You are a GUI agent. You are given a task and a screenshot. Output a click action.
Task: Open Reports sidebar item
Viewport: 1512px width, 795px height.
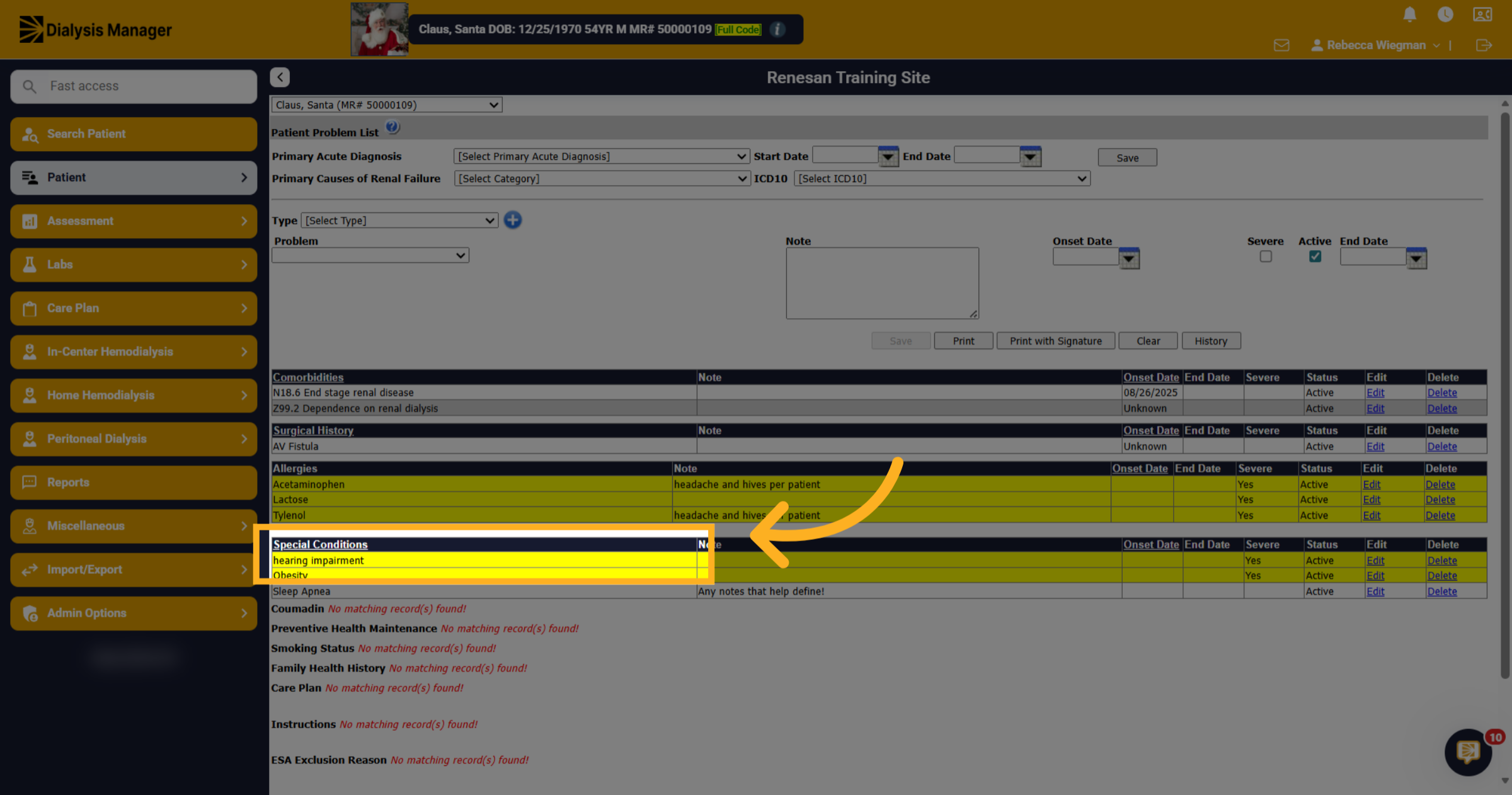coord(134,483)
